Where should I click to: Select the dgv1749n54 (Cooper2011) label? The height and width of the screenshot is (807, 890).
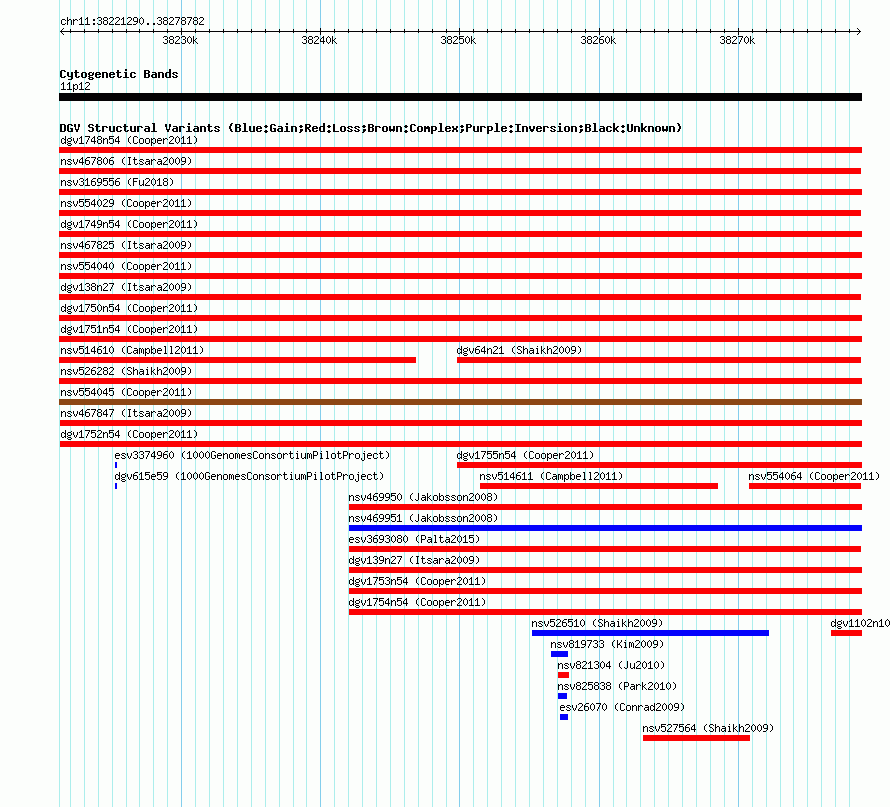tap(129, 224)
